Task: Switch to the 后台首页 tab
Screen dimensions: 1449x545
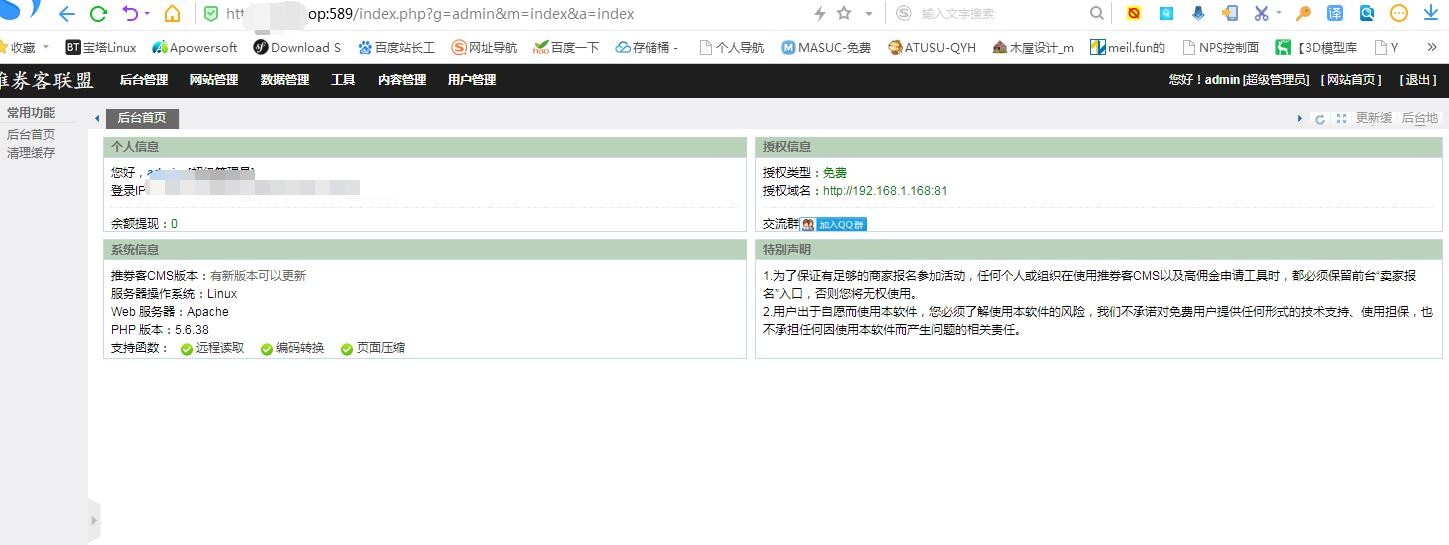Action: 142,118
